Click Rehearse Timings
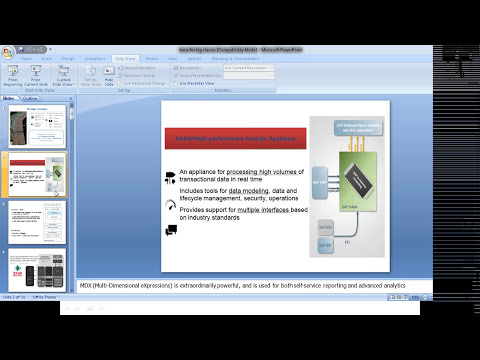 137,76
